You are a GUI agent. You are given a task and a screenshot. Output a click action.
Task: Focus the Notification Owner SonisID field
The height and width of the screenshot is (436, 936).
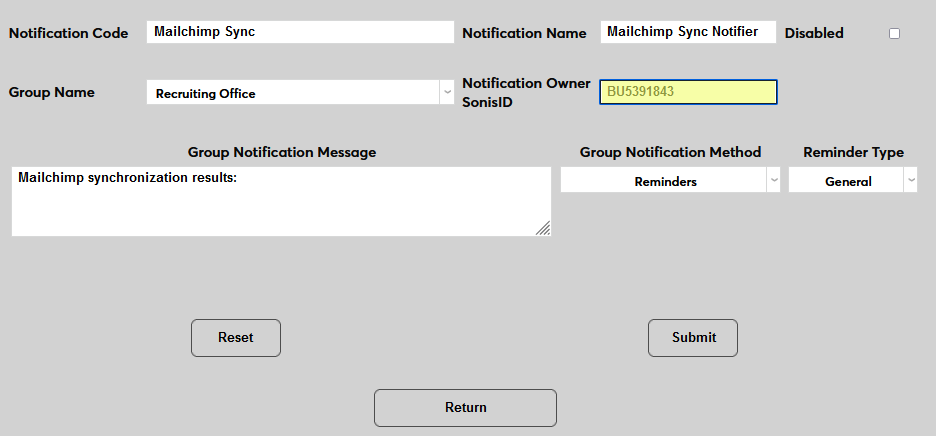(x=688, y=92)
